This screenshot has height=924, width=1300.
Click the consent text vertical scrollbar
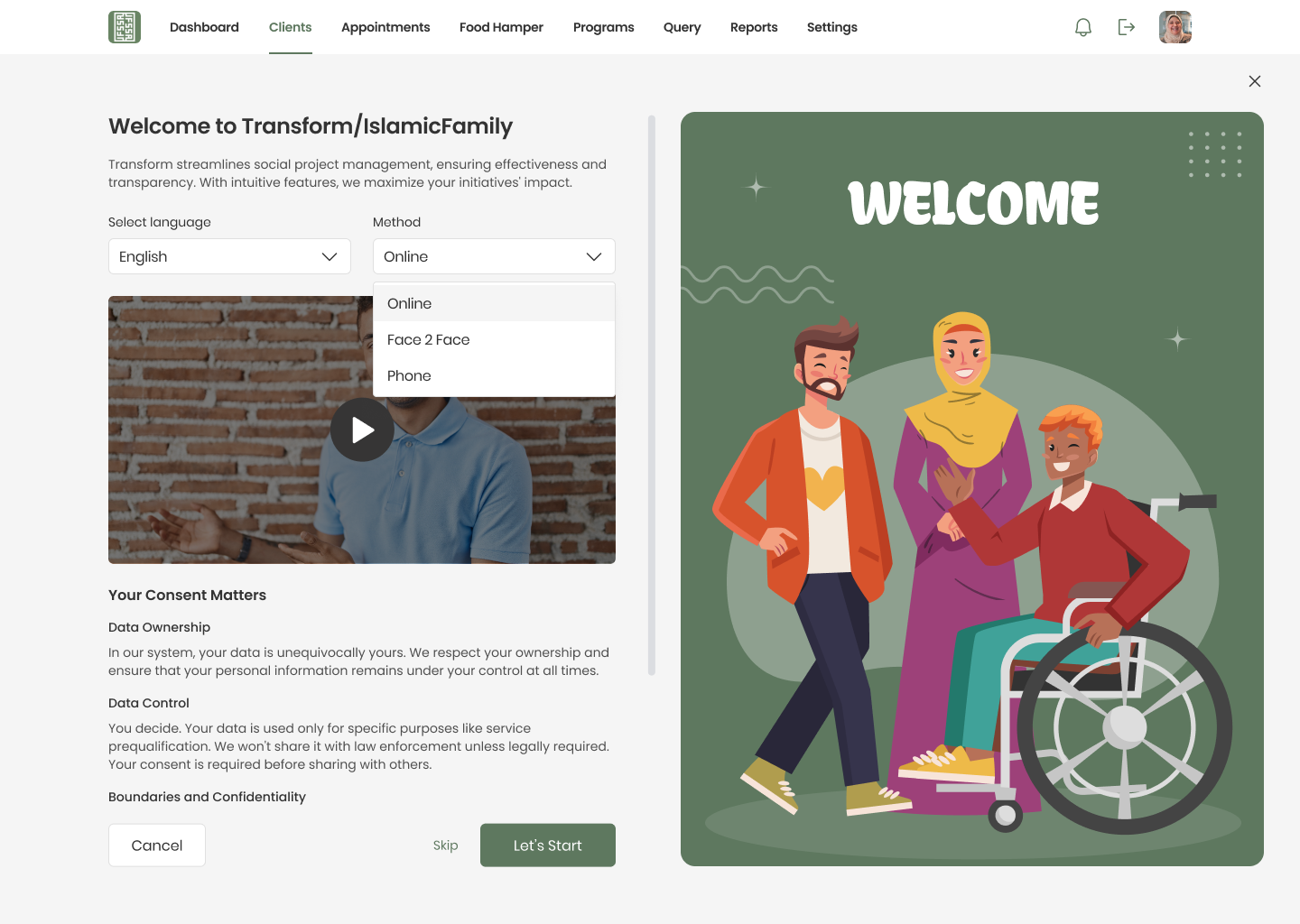[652, 395]
